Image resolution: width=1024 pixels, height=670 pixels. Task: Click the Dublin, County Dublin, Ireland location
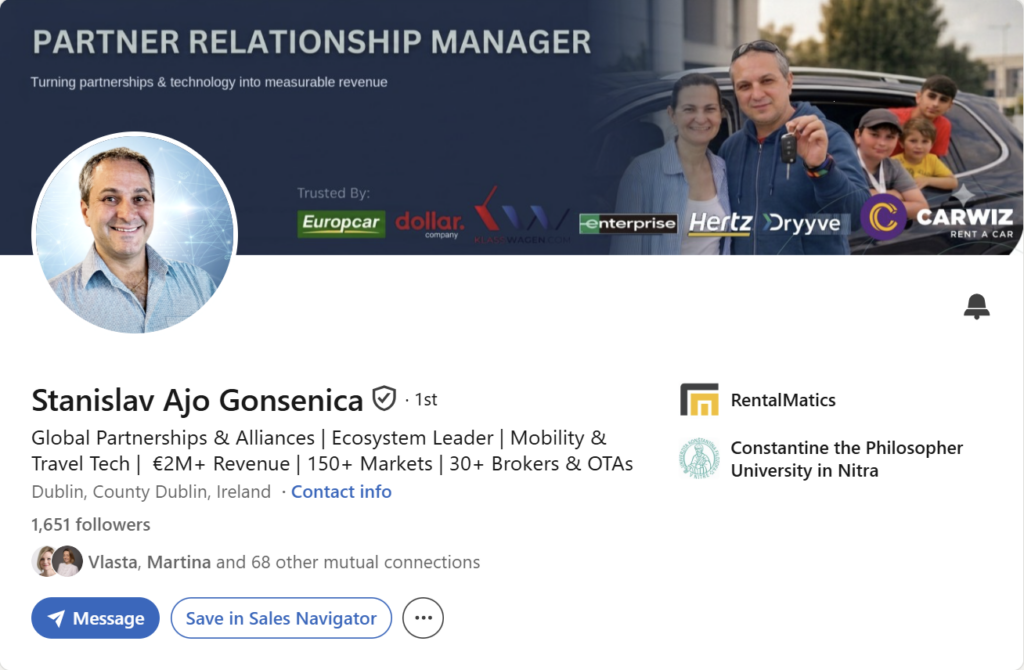click(151, 492)
